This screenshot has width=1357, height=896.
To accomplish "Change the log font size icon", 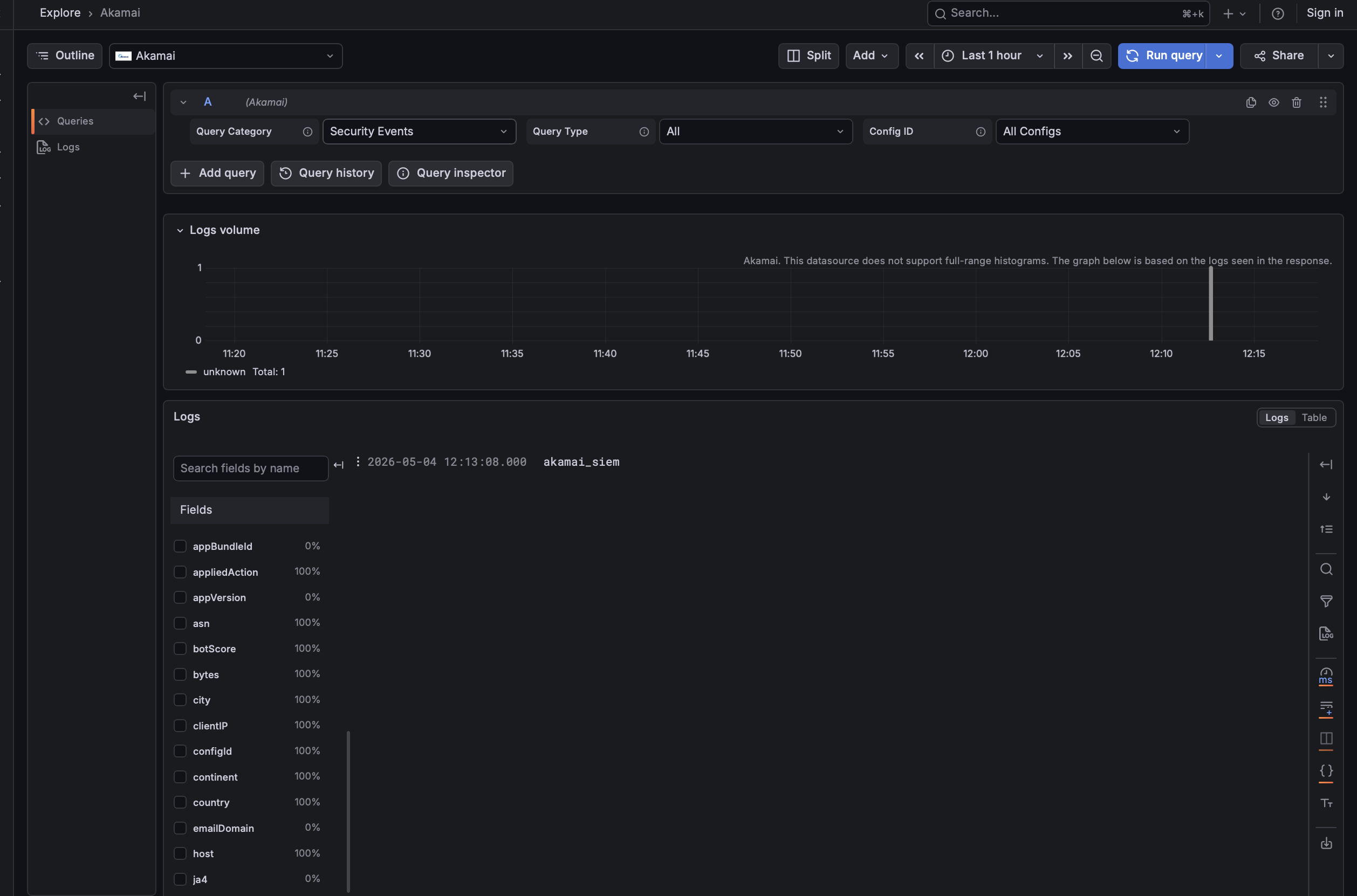I will tap(1326, 803).
